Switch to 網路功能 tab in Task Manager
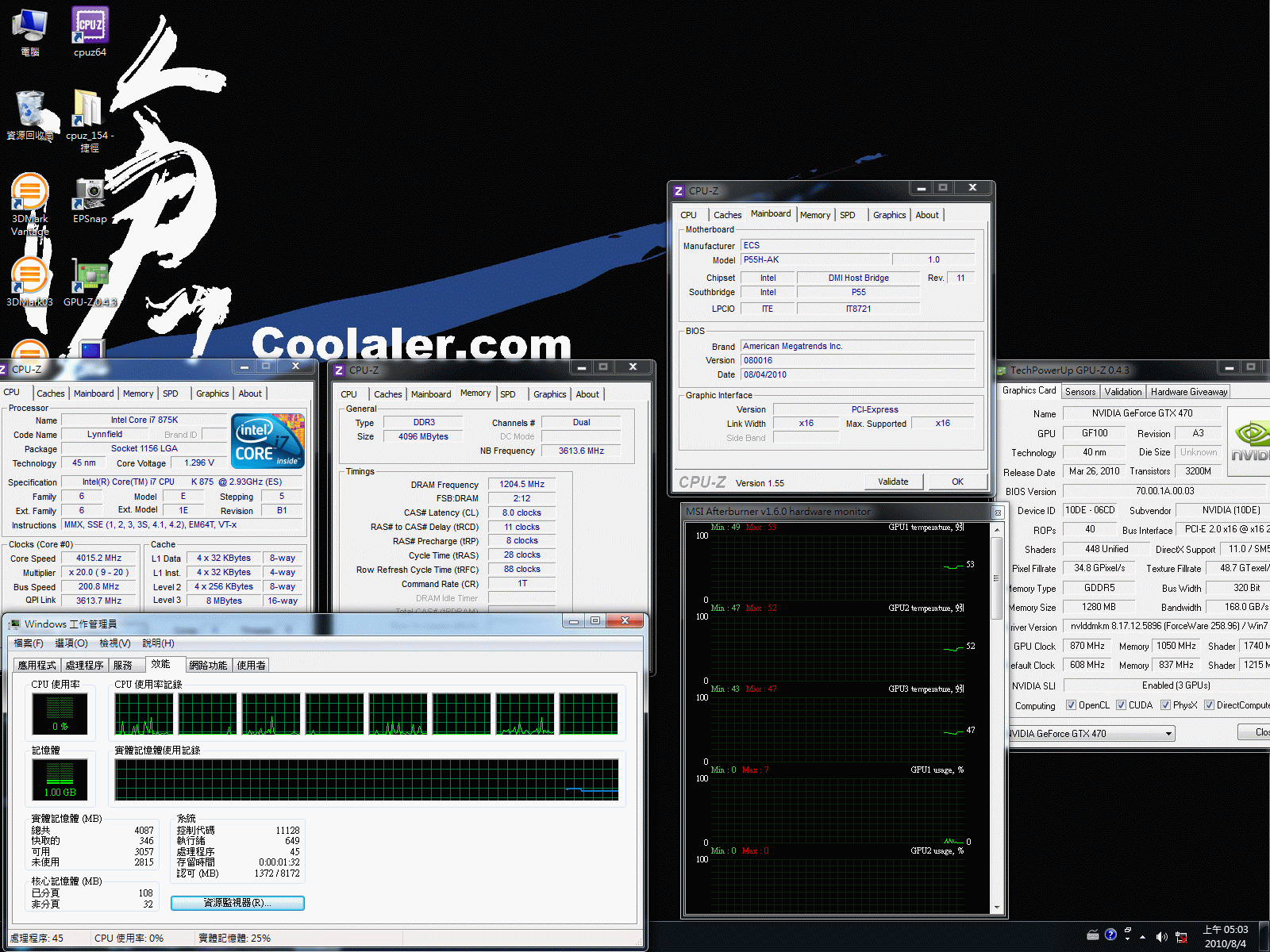The width and height of the screenshot is (1270, 952). pyautogui.click(x=209, y=665)
